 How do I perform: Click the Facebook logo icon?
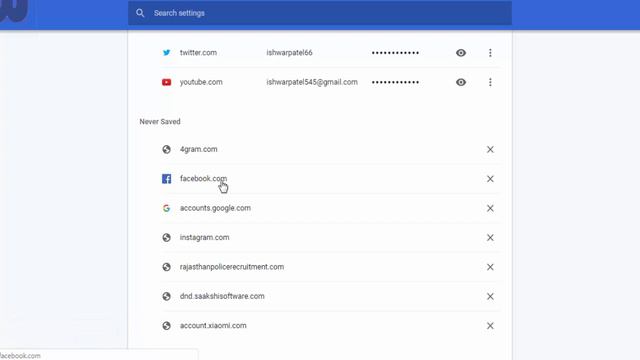[167, 179]
